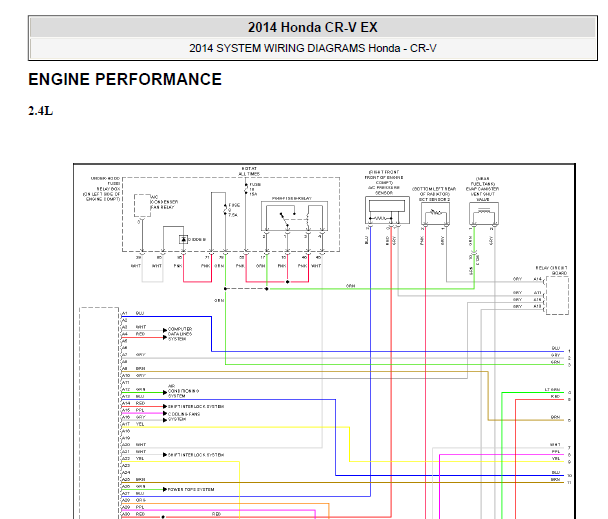Image resolution: width=608 pixels, height=519 pixels.
Task: Click the A1 BLU pin label
Action: [x=133, y=313]
